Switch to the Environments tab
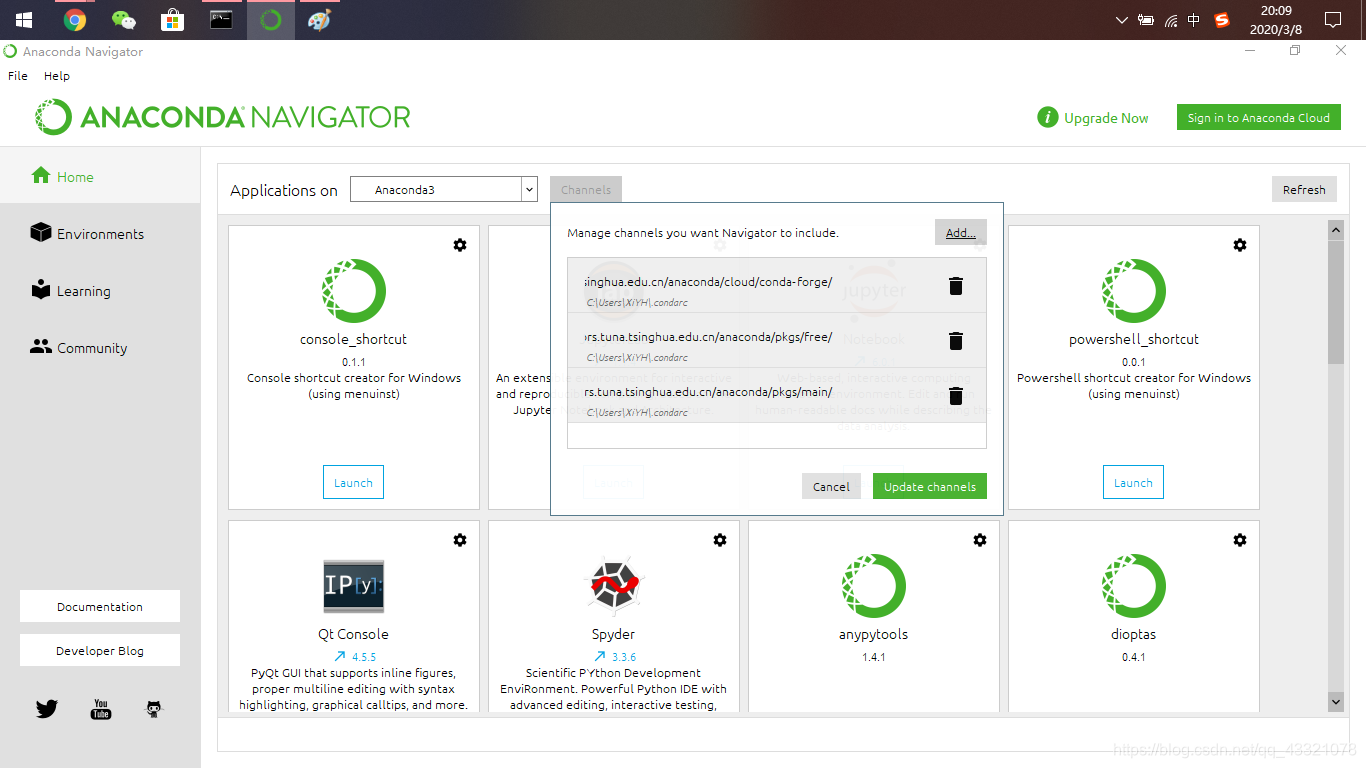This screenshot has width=1366, height=768. 100,234
